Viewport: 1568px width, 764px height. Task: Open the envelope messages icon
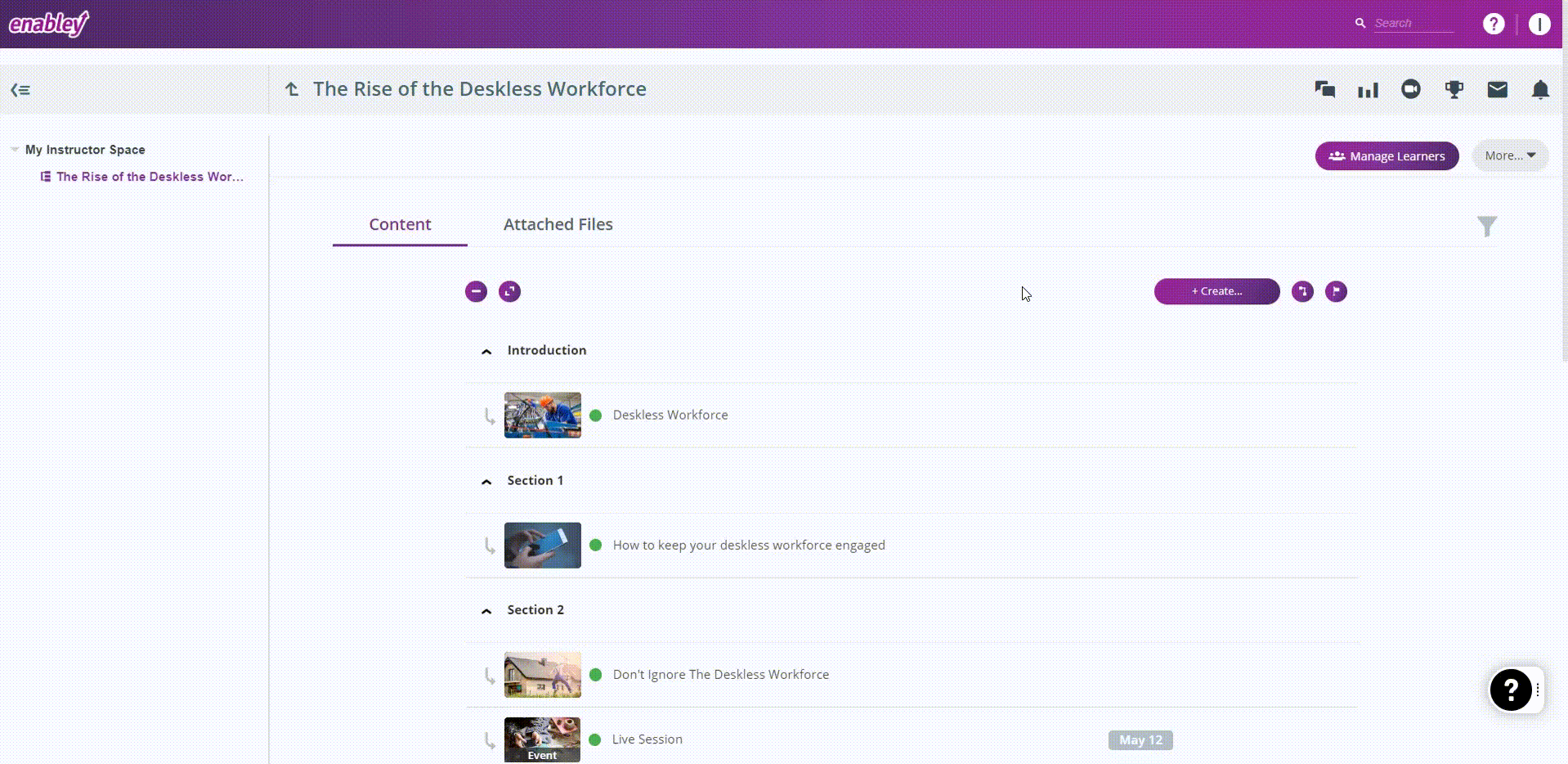point(1497,90)
